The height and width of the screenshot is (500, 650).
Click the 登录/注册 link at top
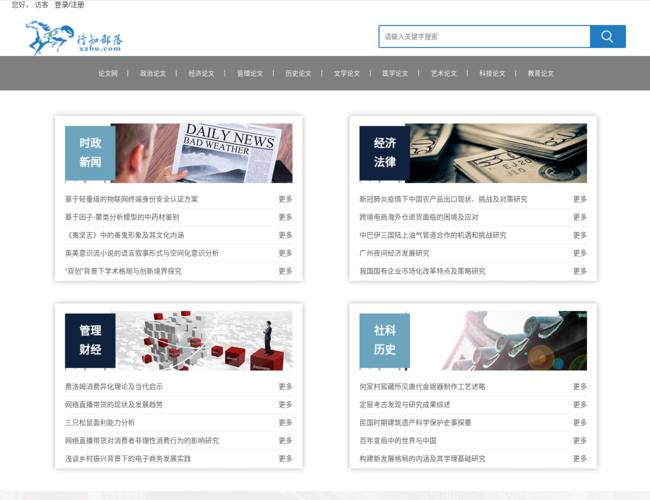click(69, 5)
